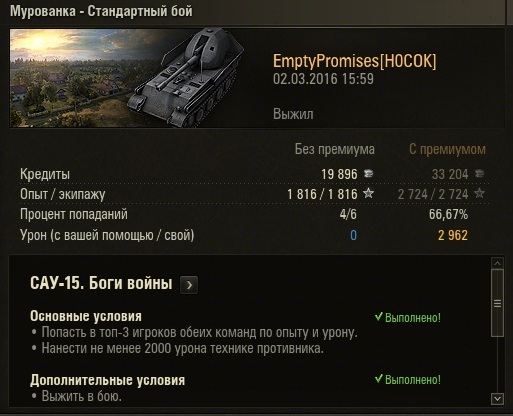The width and height of the screenshot is (513, 416).
Task: Select the С премиумом column header
Action: 447,149
